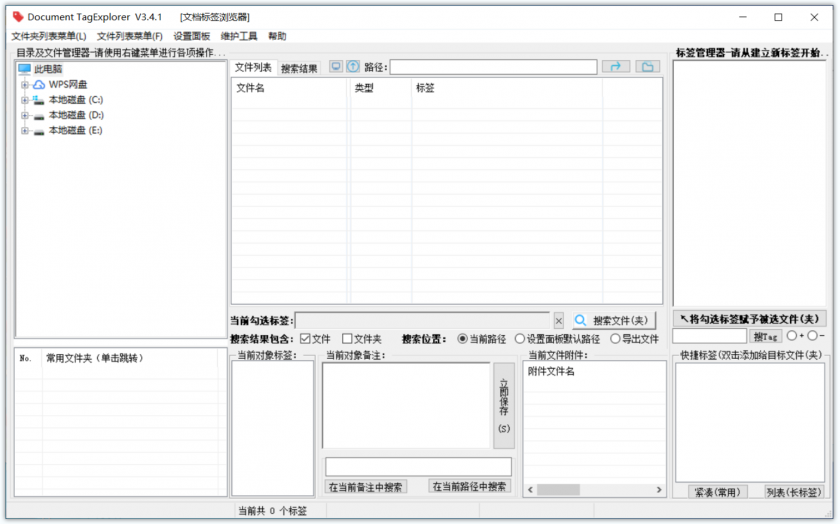Select the 导出文件 radio button
Viewport: 840px width, 524px height.
point(615,339)
